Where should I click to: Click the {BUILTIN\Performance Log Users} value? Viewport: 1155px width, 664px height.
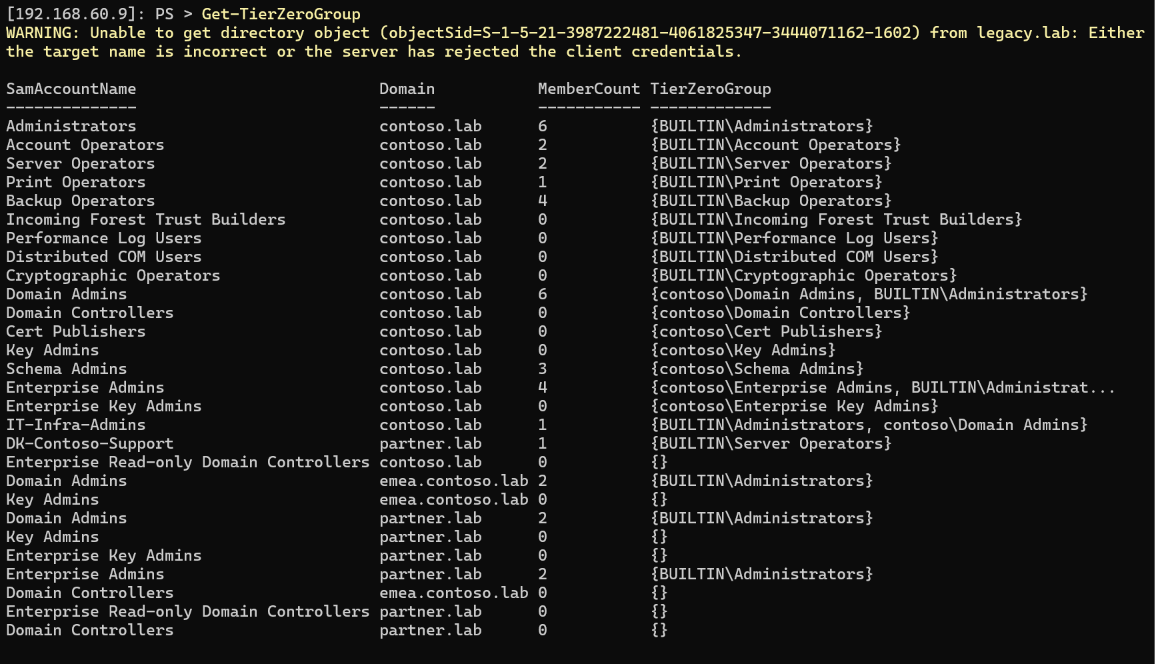click(794, 238)
